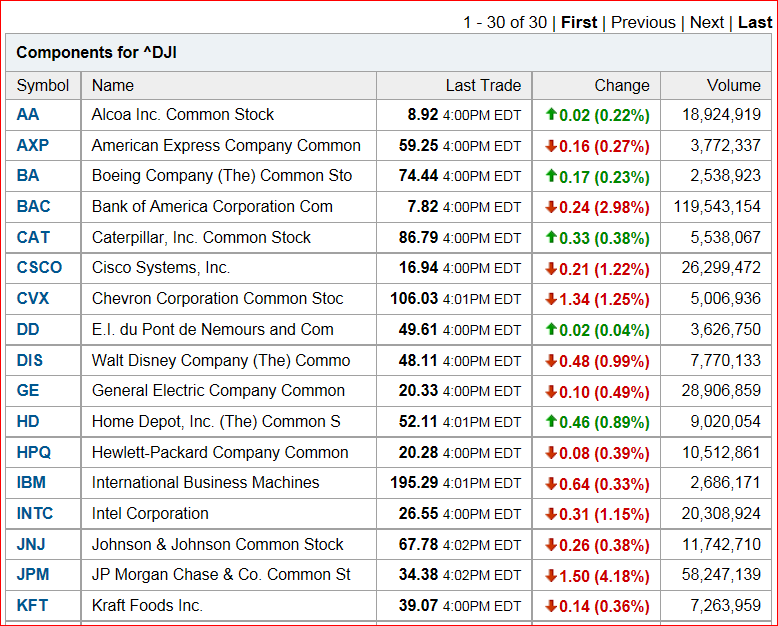This screenshot has width=778, height=626.
Task: Open the AXP ticker symbol link
Action: pos(33,145)
